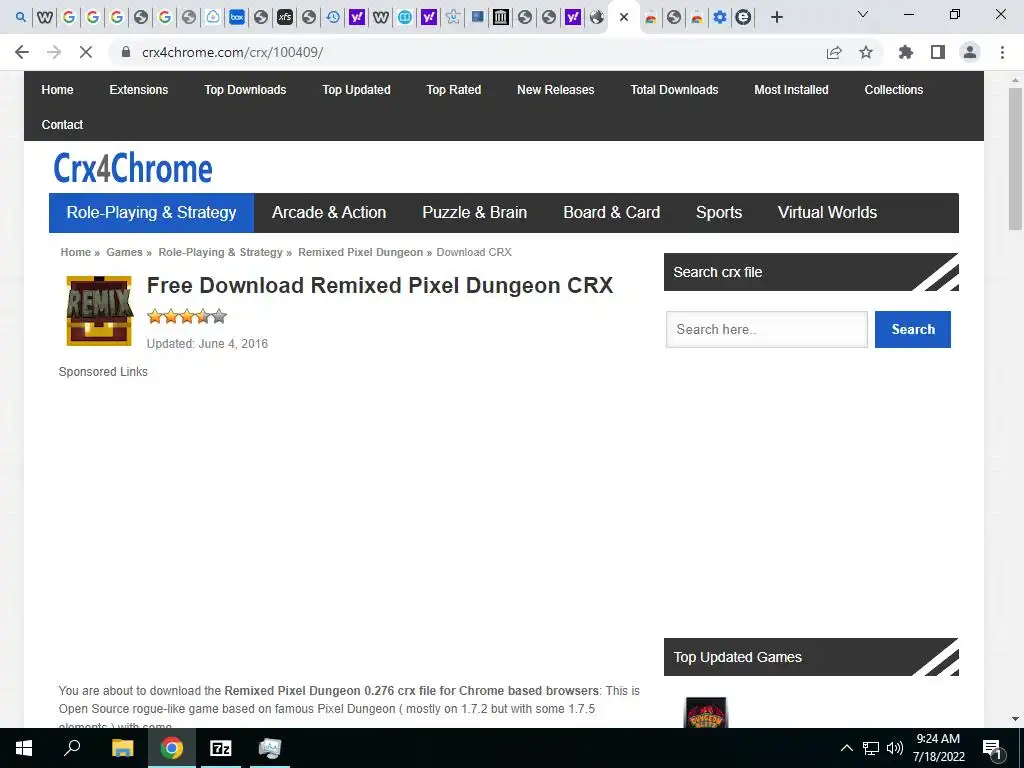The image size is (1024, 768).
Task: Follow Role-Playing & Strategy breadcrumb link
Action: click(220, 252)
